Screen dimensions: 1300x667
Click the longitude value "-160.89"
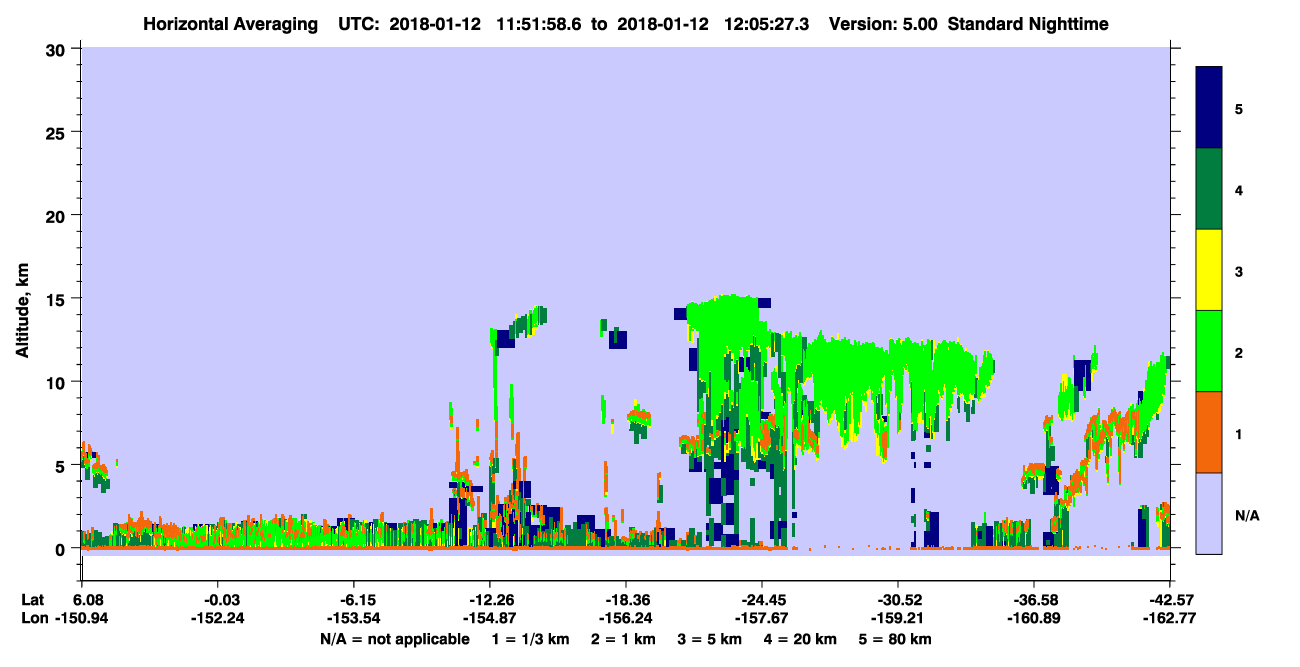click(x=1033, y=618)
